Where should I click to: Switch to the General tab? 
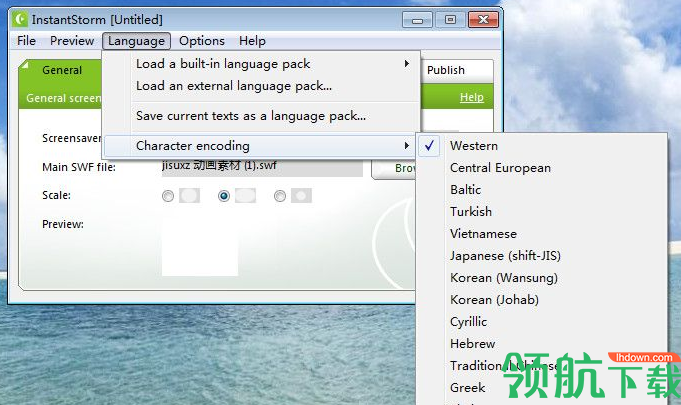[x=62, y=70]
